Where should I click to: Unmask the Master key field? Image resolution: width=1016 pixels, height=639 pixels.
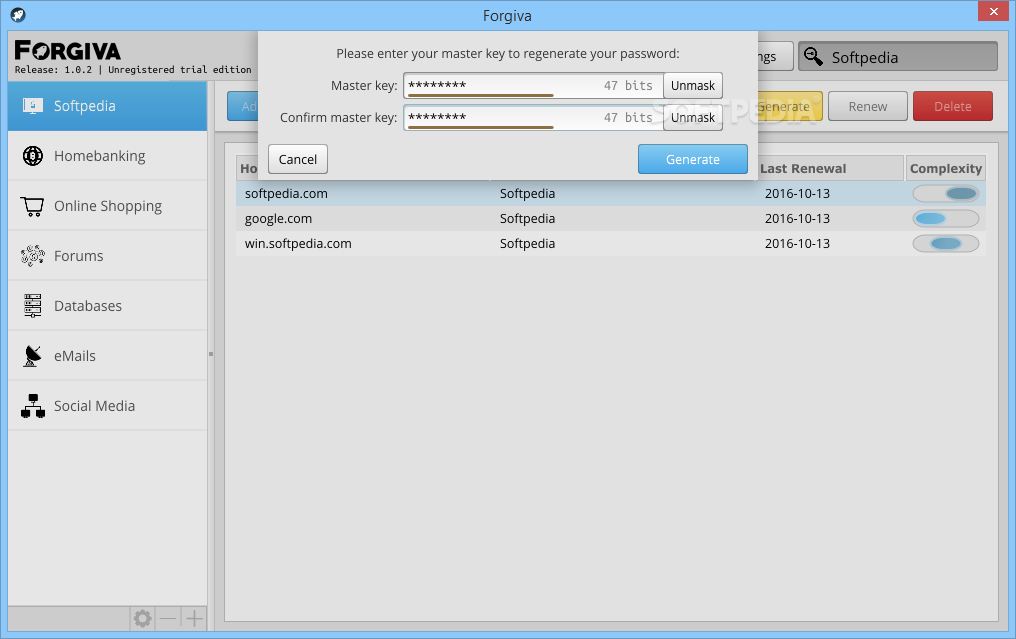tap(693, 86)
